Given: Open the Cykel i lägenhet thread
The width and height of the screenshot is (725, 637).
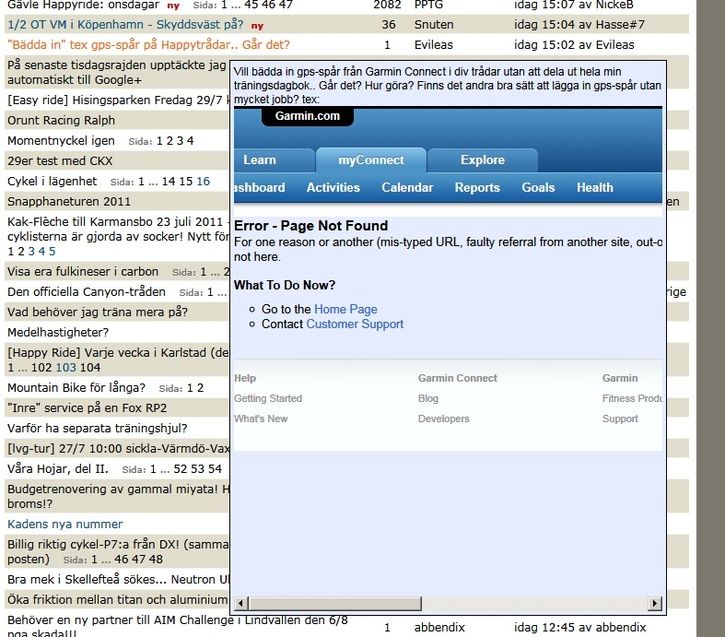Looking at the screenshot, I should (x=52, y=181).
